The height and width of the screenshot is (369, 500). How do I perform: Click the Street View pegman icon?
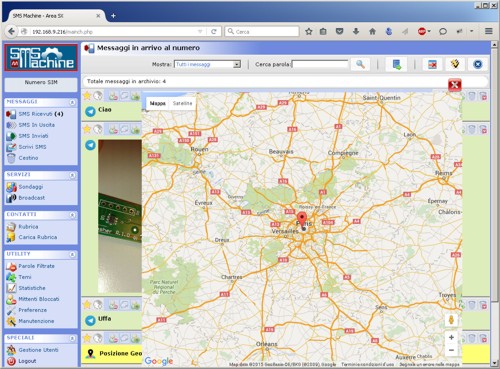[451, 320]
